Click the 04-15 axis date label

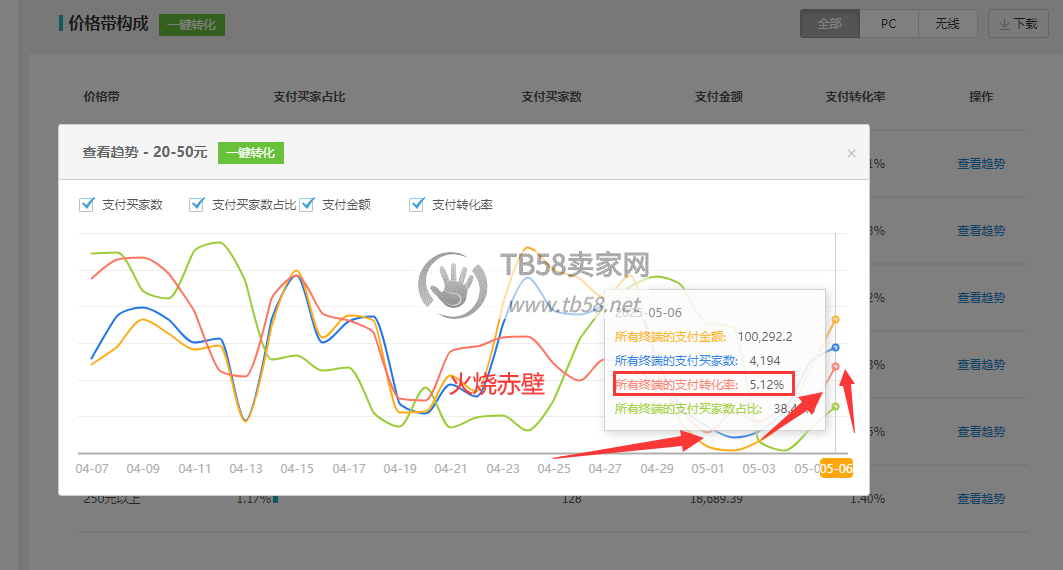click(297, 469)
